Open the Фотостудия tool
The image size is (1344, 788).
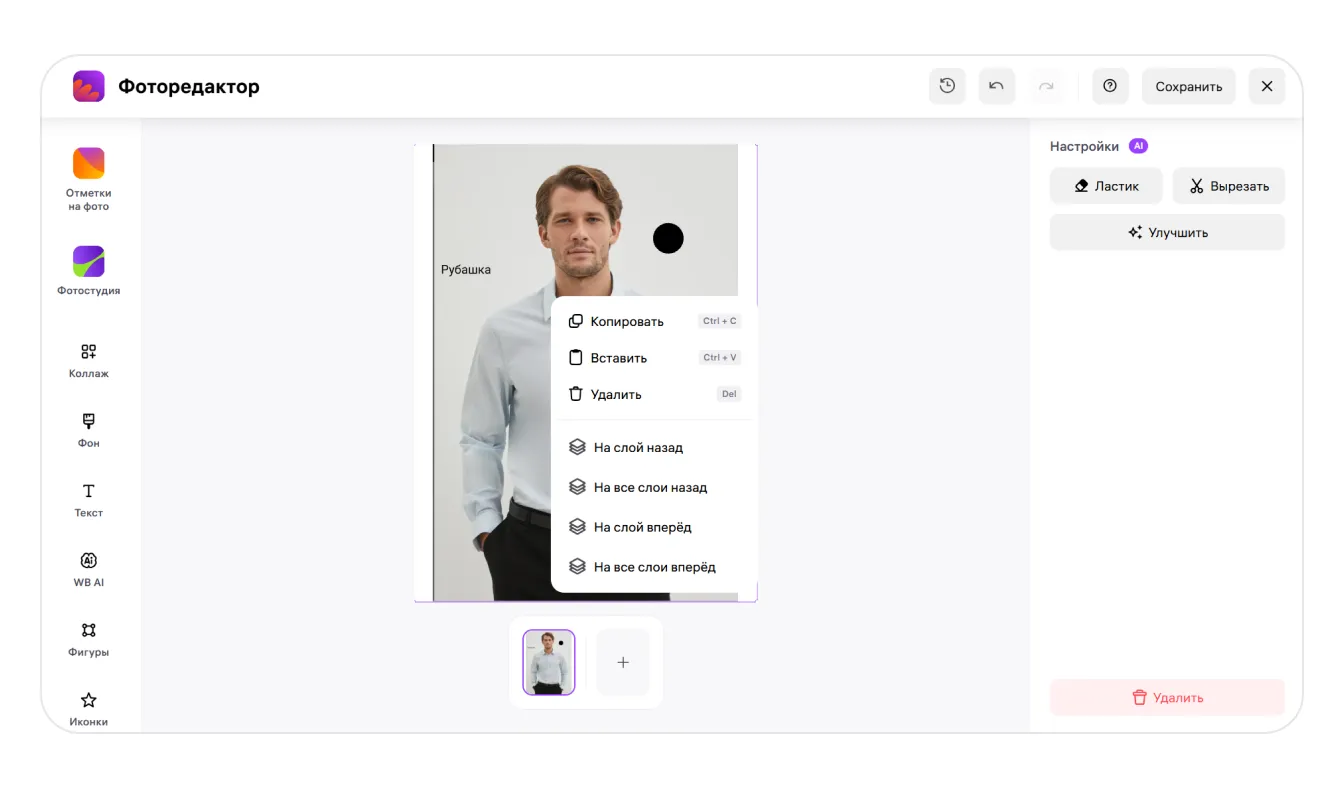(x=89, y=271)
